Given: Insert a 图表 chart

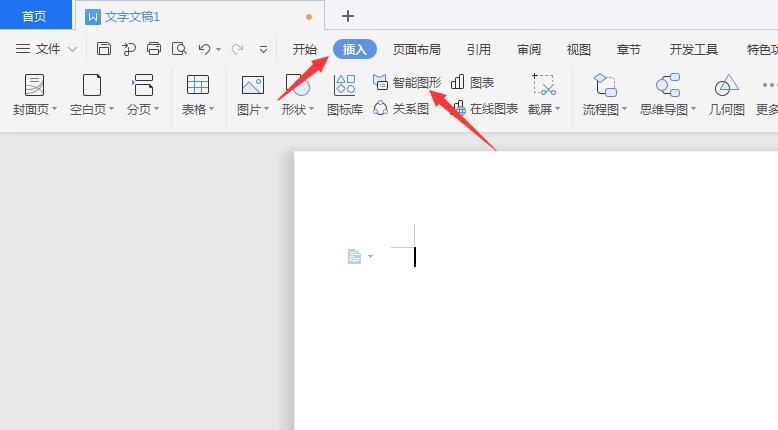Looking at the screenshot, I should (473, 82).
